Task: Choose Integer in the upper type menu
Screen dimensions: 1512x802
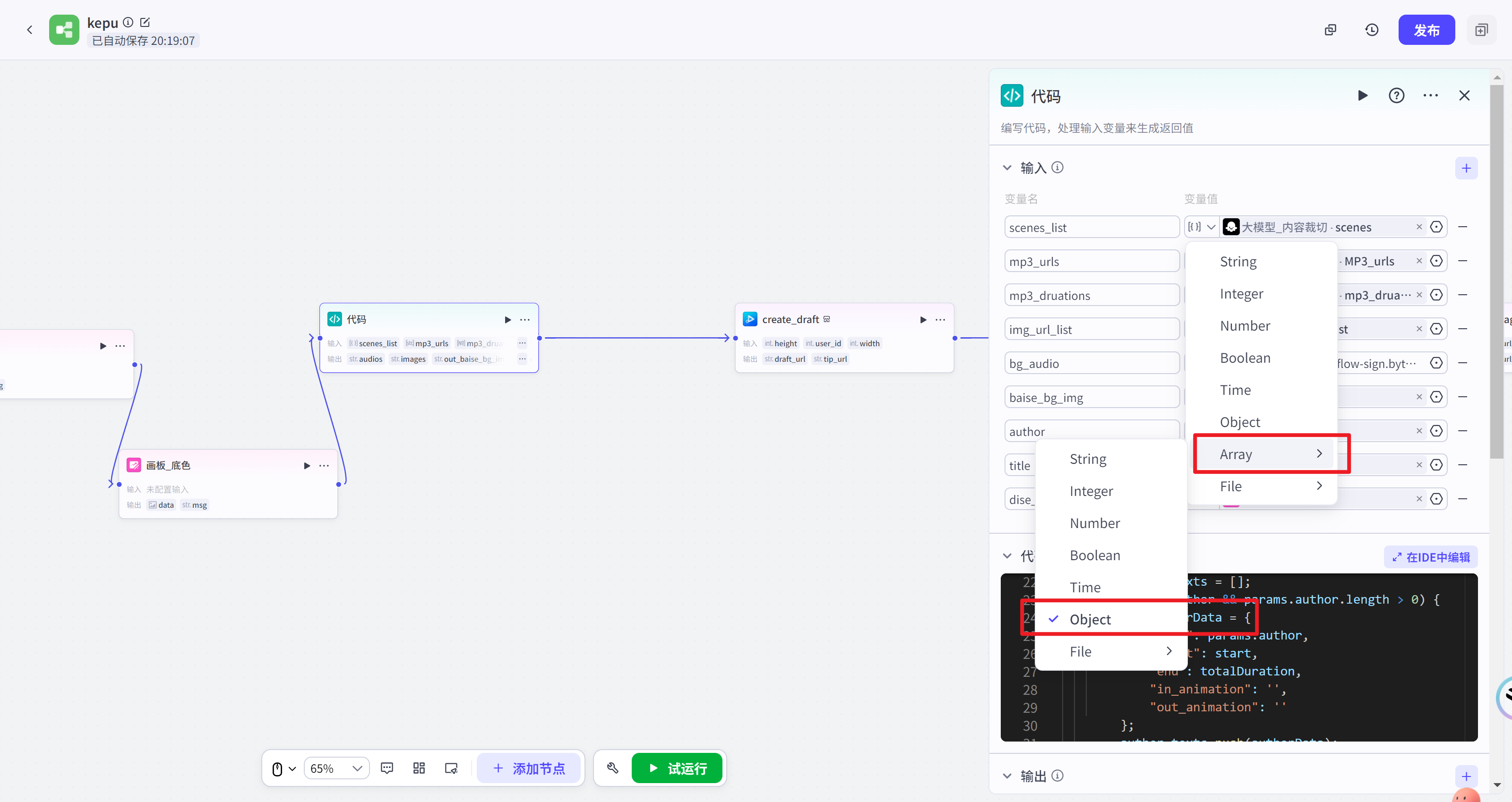Action: [1262, 294]
